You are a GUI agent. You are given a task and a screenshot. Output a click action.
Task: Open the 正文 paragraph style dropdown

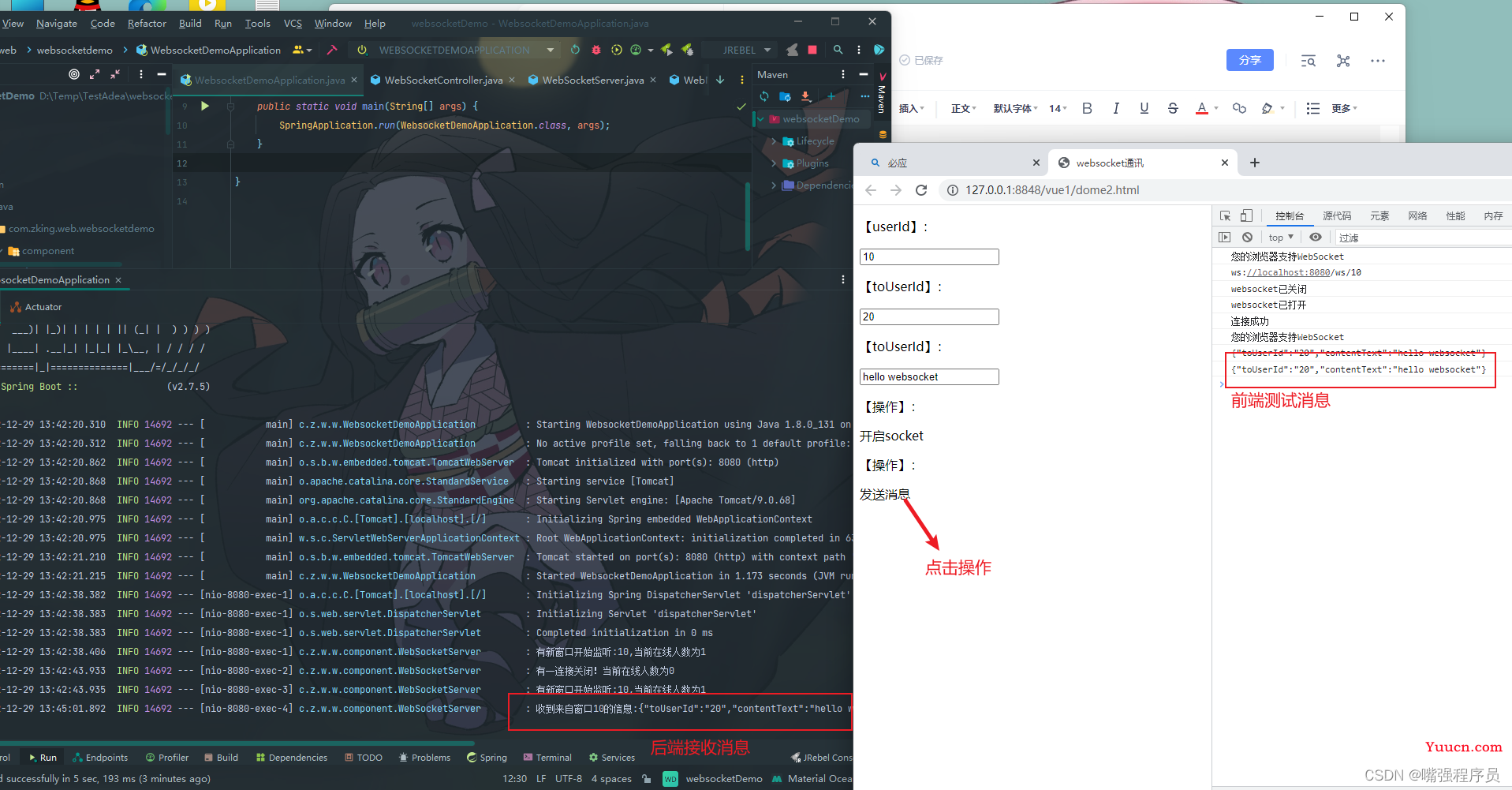[964, 108]
